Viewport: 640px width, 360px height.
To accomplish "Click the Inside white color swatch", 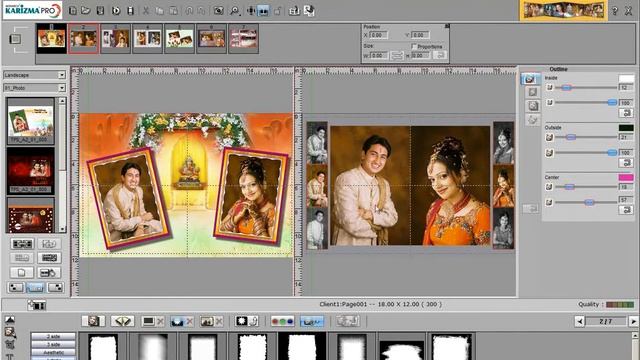I will [626, 78].
